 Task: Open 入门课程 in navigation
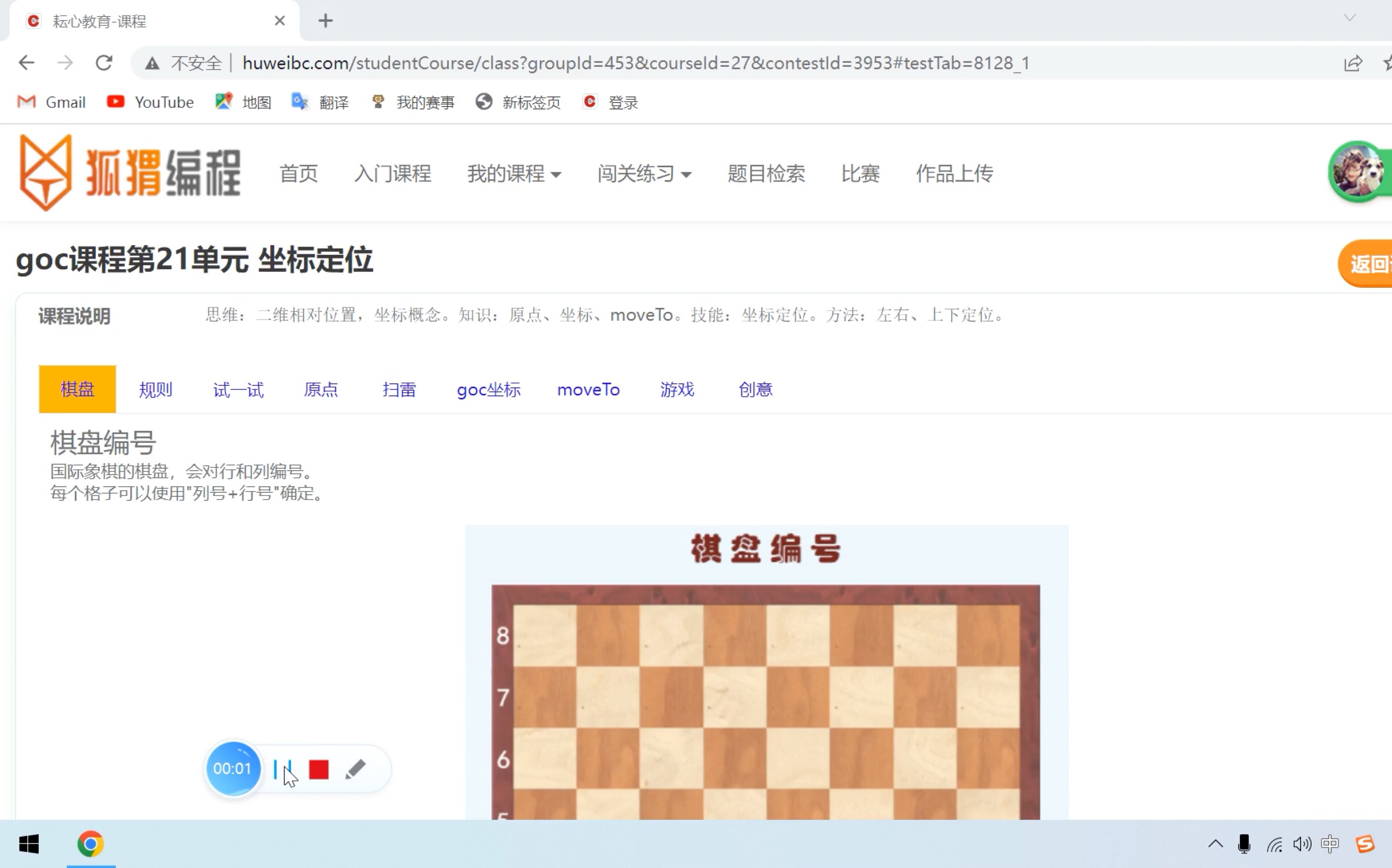pyautogui.click(x=393, y=173)
